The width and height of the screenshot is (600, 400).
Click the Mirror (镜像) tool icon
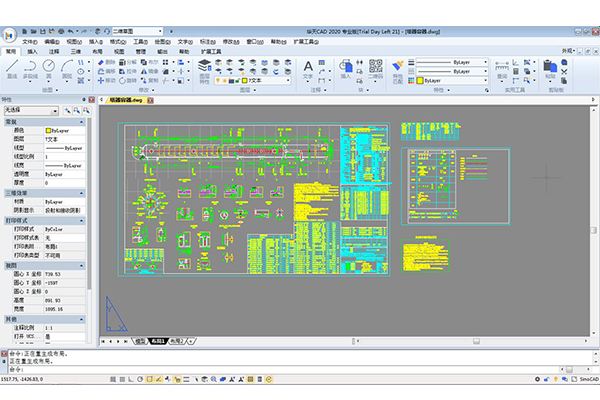(x=144, y=71)
